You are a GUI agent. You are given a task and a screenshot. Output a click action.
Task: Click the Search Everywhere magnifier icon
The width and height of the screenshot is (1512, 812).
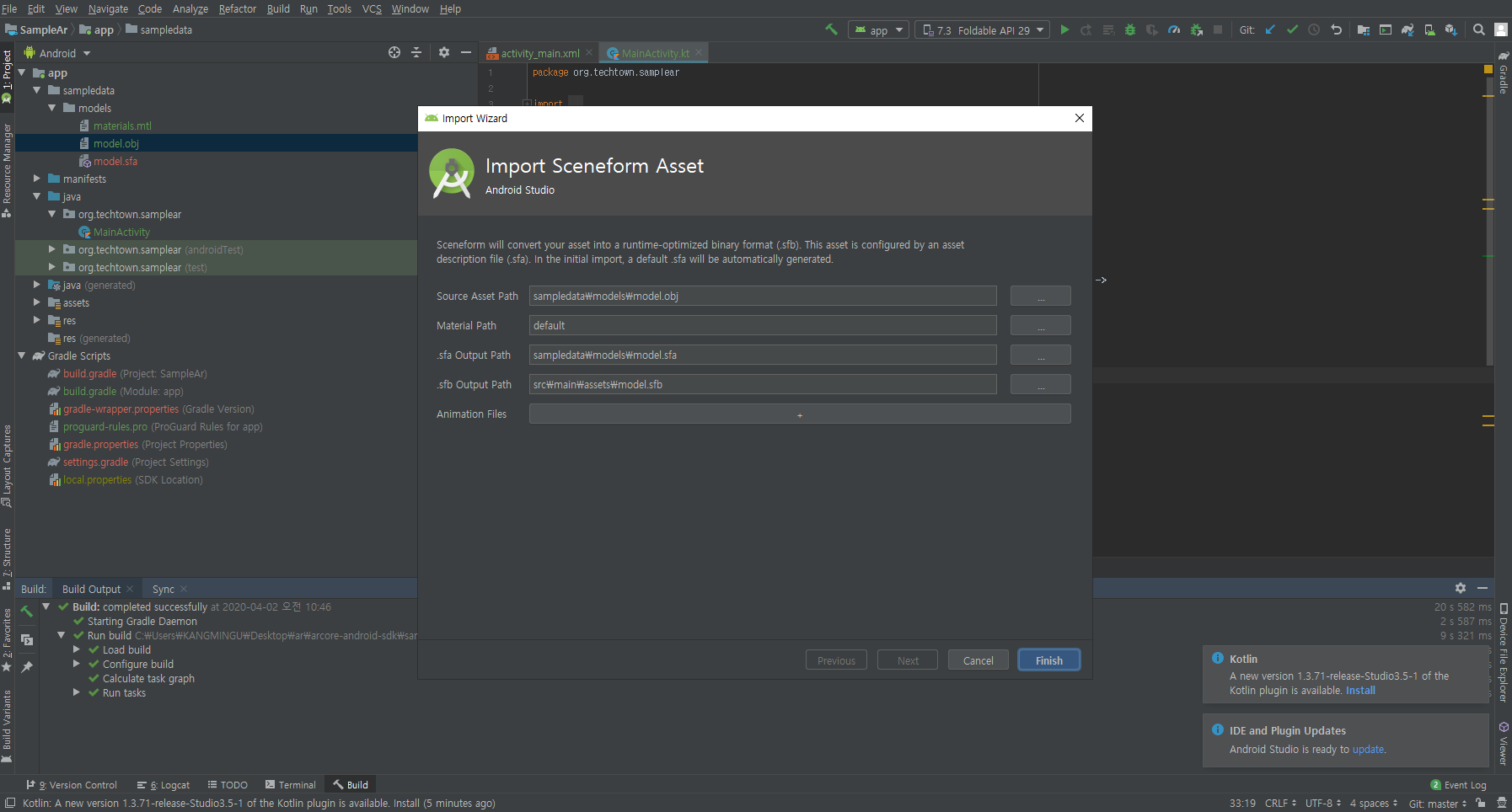(x=1479, y=29)
